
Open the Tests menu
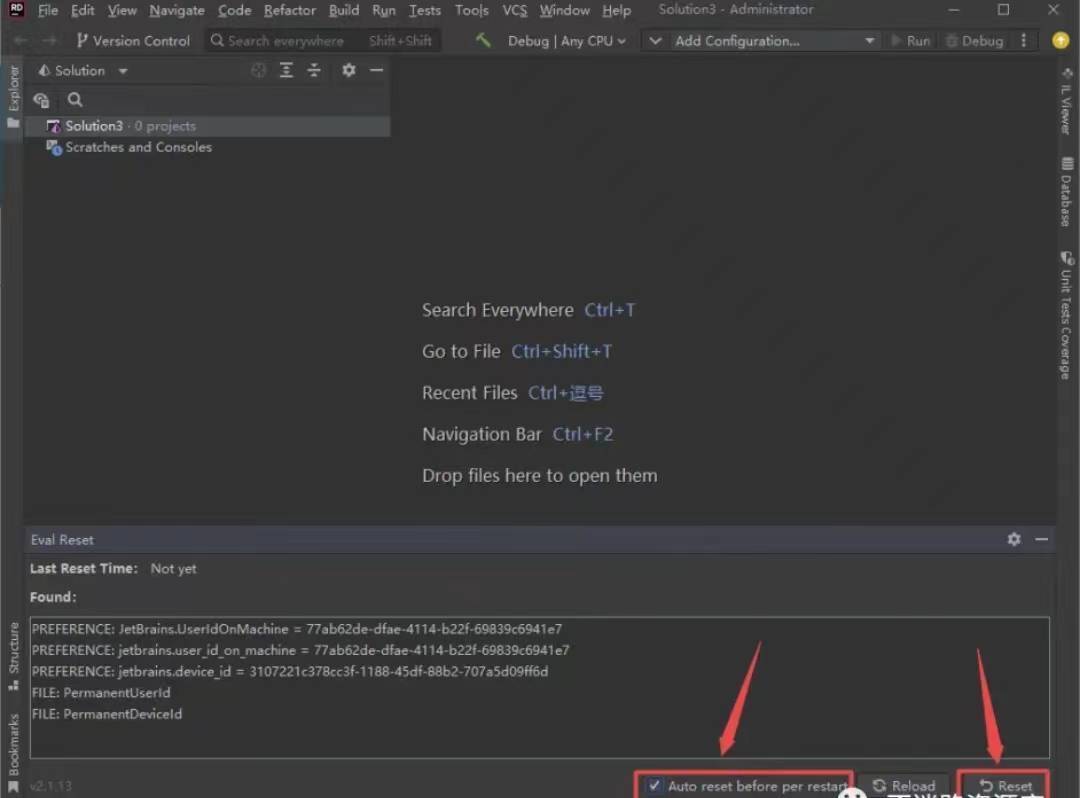click(x=424, y=10)
